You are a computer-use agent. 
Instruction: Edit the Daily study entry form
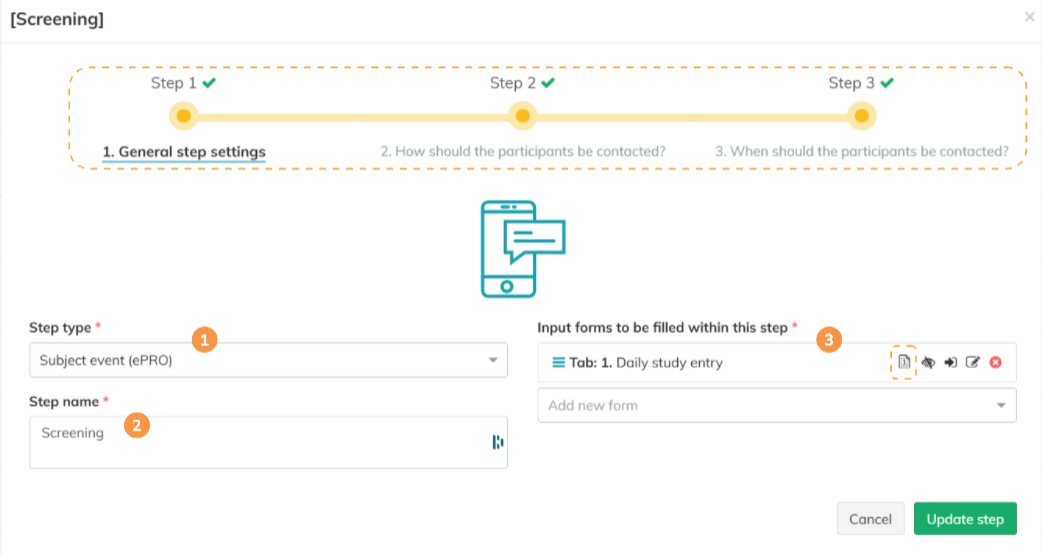click(972, 362)
